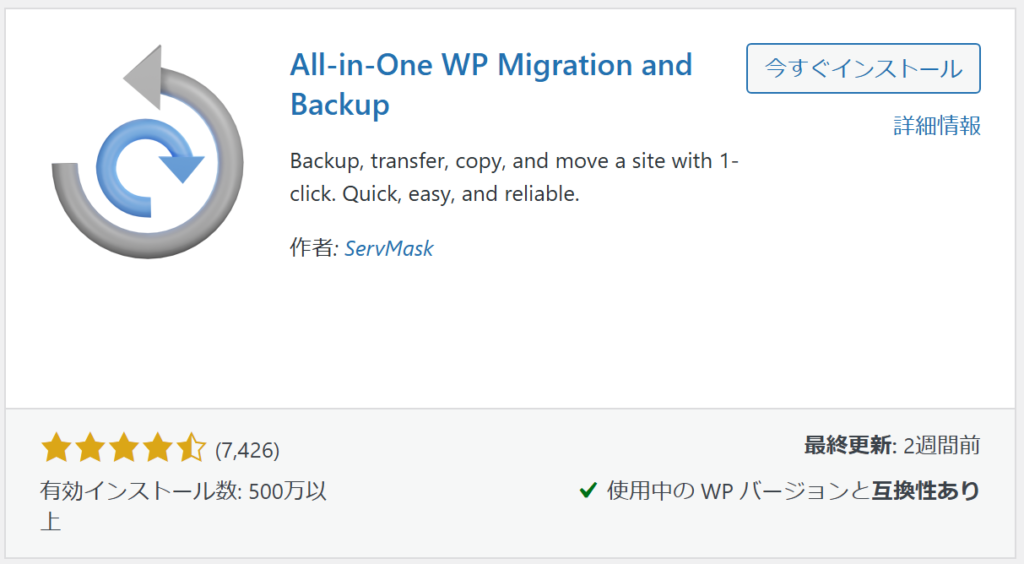This screenshot has width=1024, height=564.
Task: Click the first gold rating star
Action: [56, 448]
